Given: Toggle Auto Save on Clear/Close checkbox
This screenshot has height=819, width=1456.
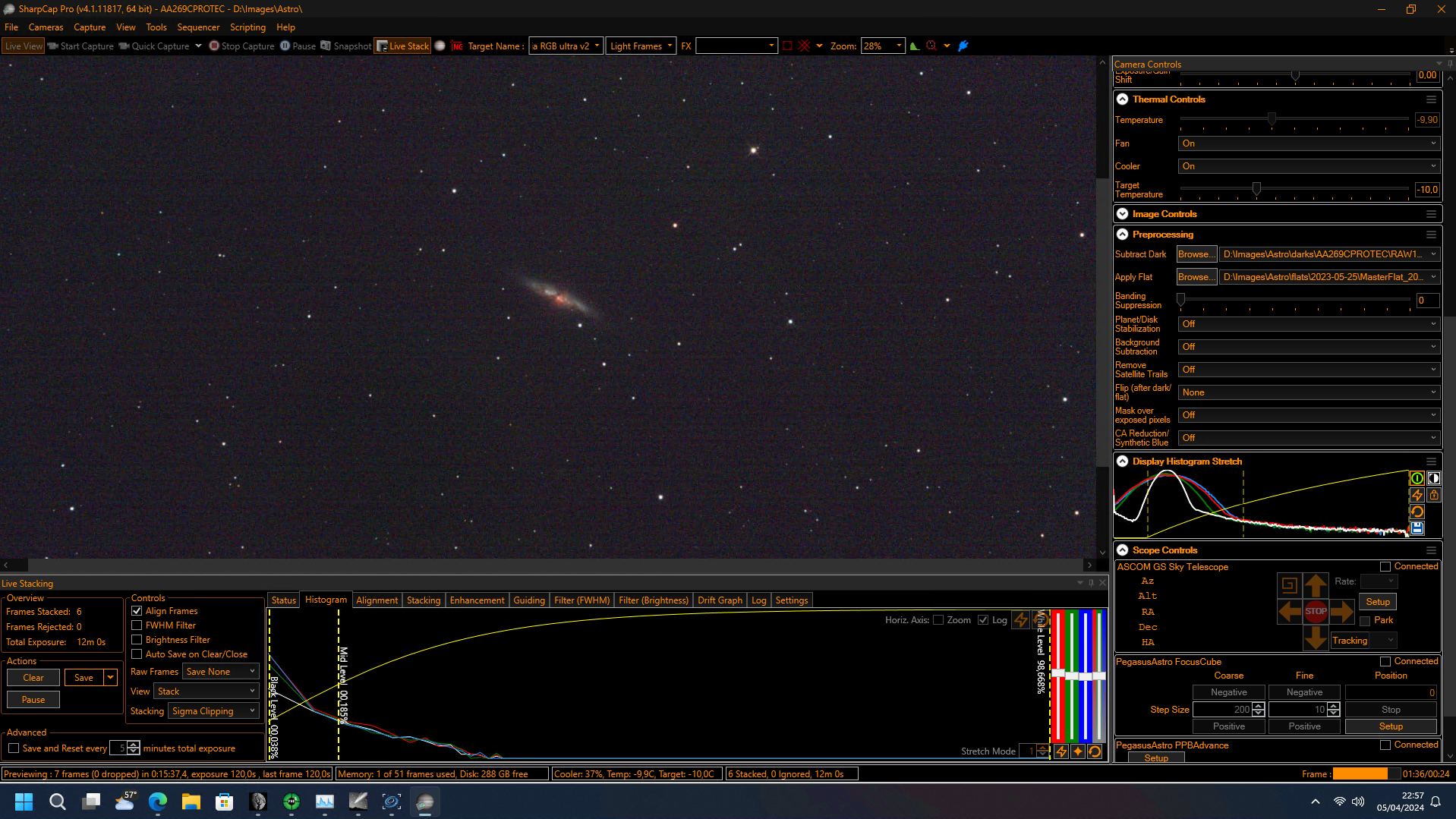Looking at the screenshot, I should click(x=137, y=654).
